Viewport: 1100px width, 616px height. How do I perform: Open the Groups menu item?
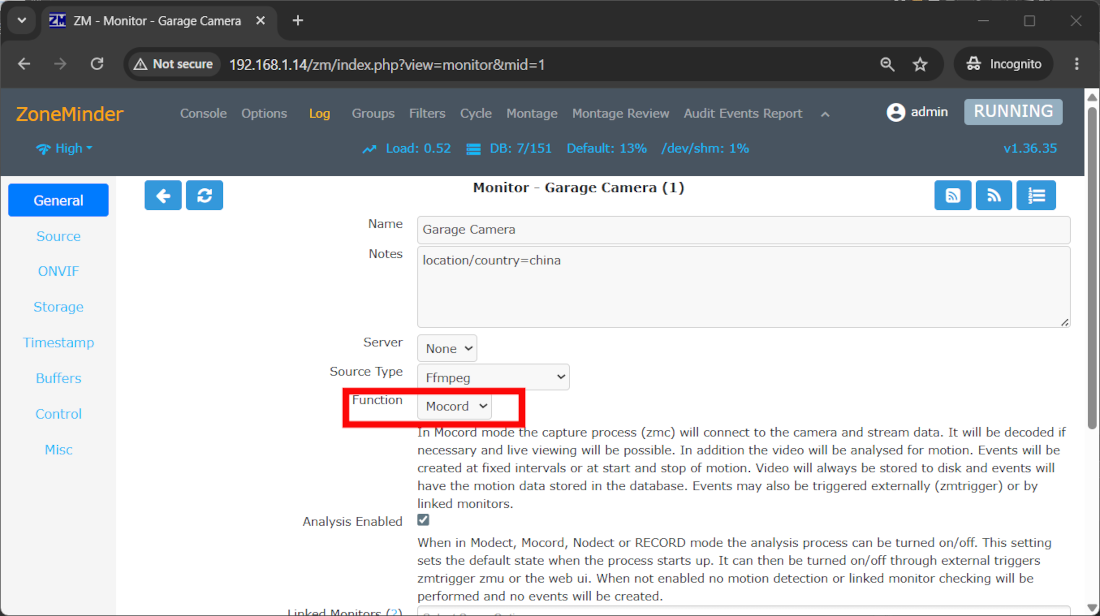pyautogui.click(x=373, y=114)
